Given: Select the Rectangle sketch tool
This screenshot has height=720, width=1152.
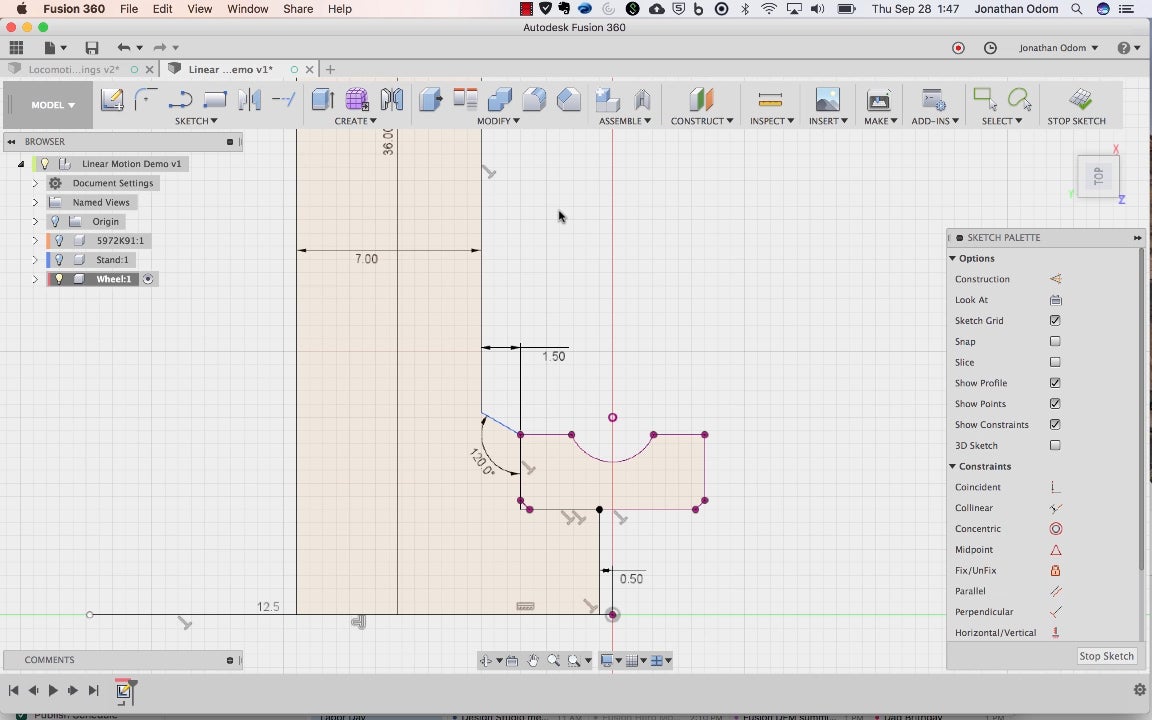Looking at the screenshot, I should (215, 99).
